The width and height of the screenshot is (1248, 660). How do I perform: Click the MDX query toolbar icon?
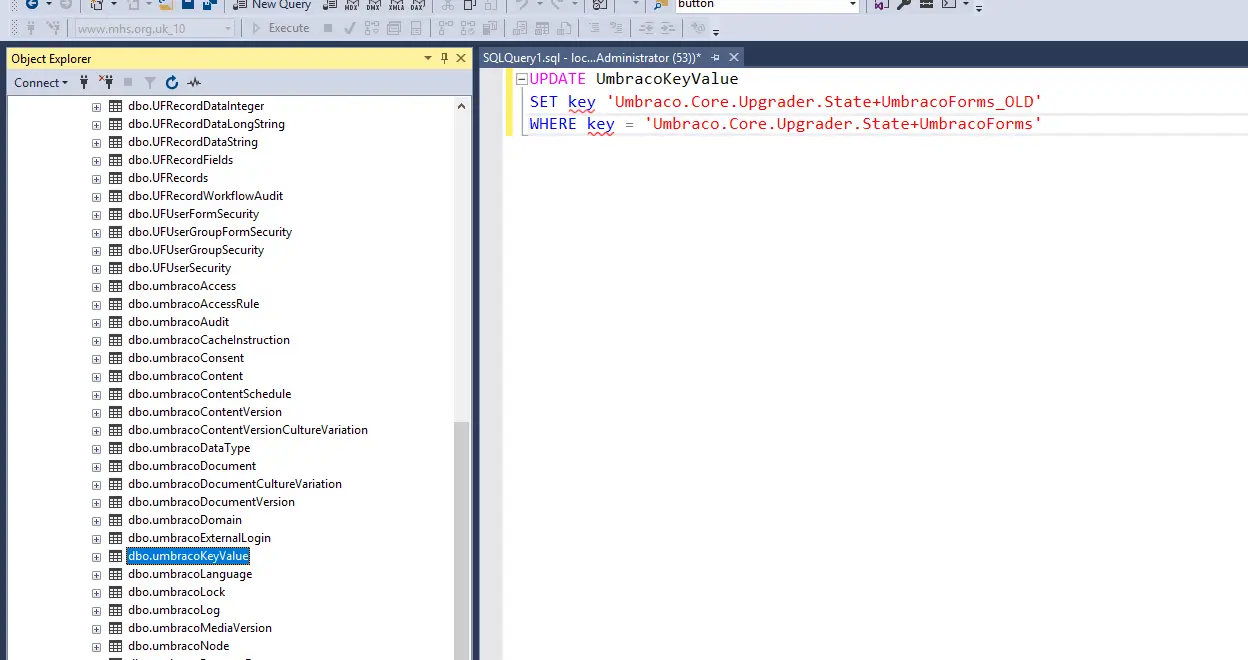point(352,5)
